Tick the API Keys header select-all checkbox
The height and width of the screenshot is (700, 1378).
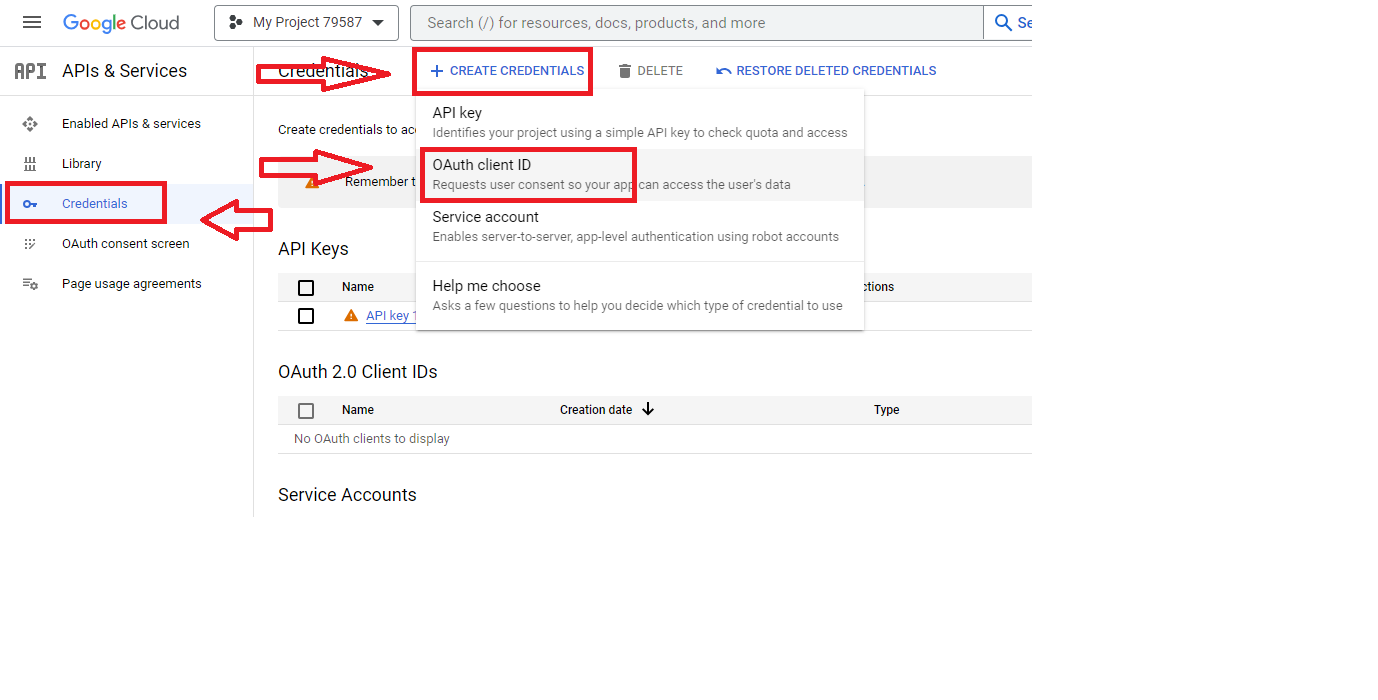tap(306, 288)
